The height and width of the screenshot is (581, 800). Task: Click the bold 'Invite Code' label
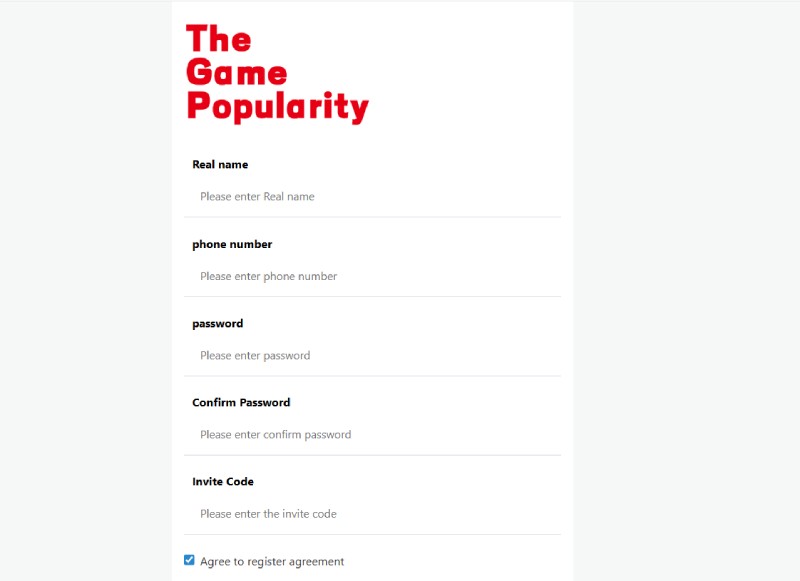coord(223,481)
